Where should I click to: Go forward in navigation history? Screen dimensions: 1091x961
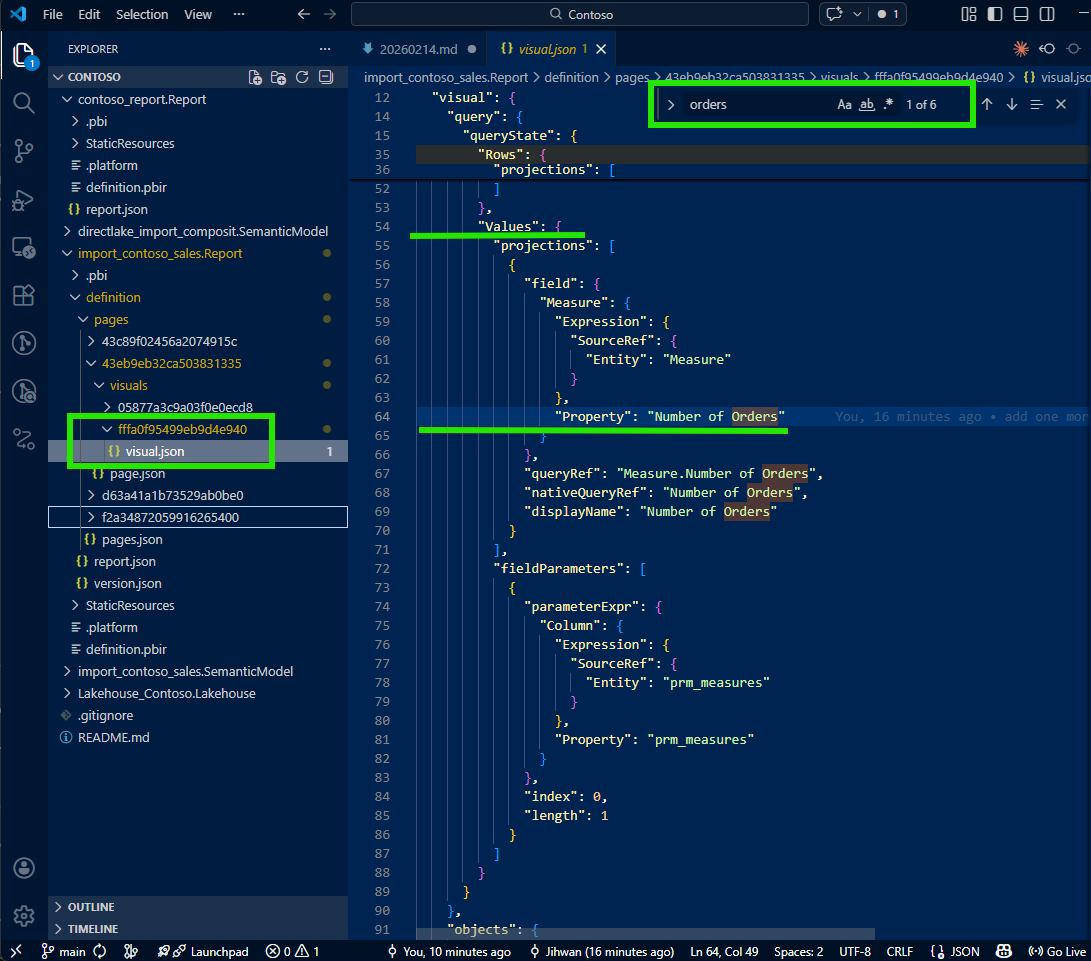(330, 14)
